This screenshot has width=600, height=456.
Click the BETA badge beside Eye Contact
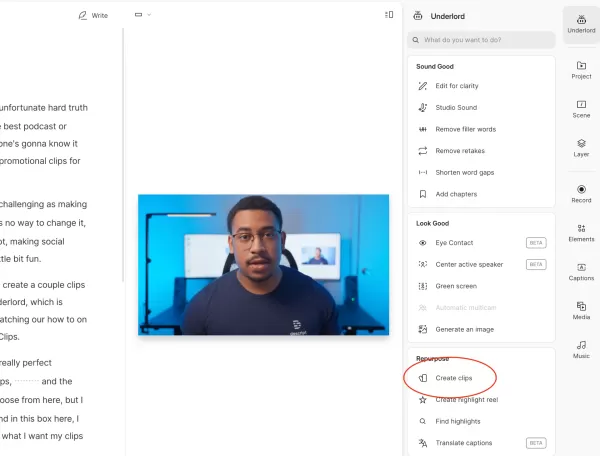pyautogui.click(x=536, y=243)
